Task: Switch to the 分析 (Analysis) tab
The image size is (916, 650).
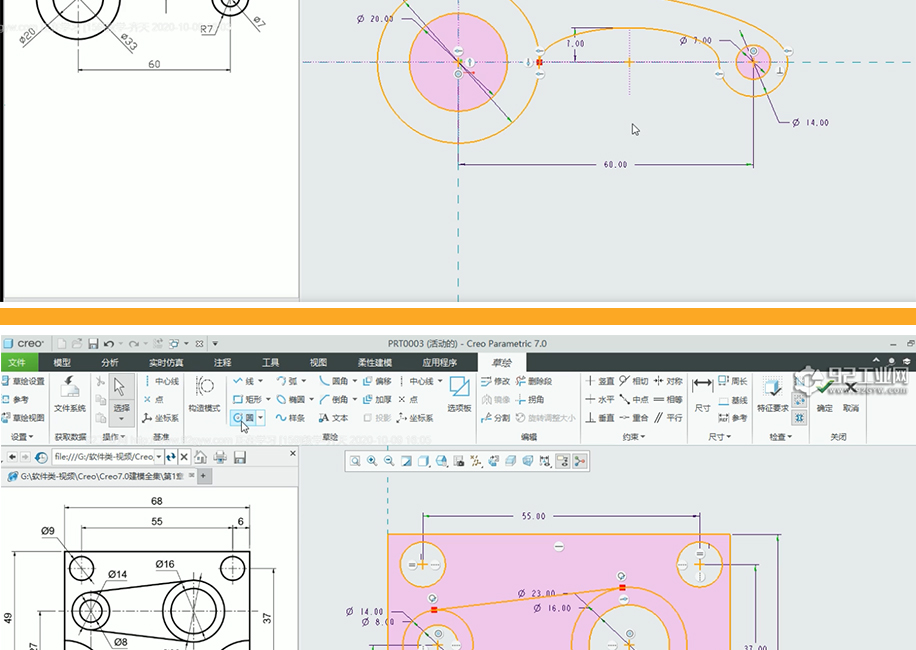Action: (110, 363)
